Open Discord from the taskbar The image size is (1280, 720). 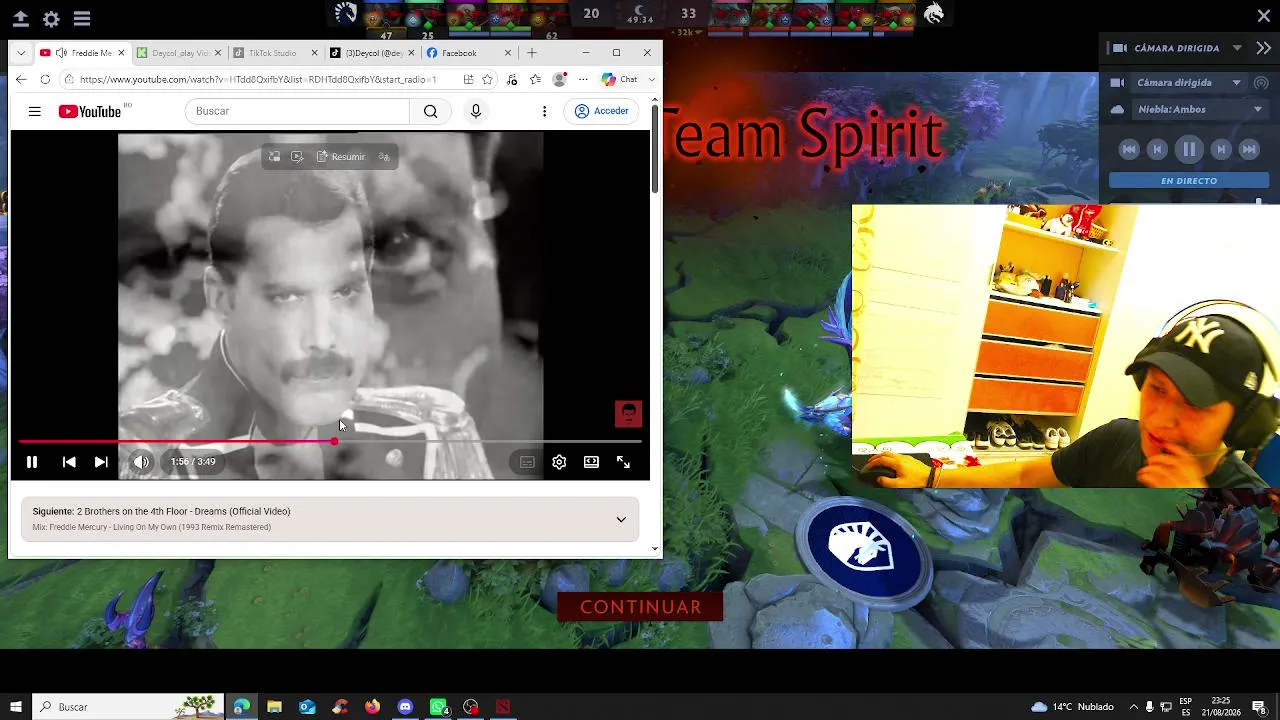(405, 707)
